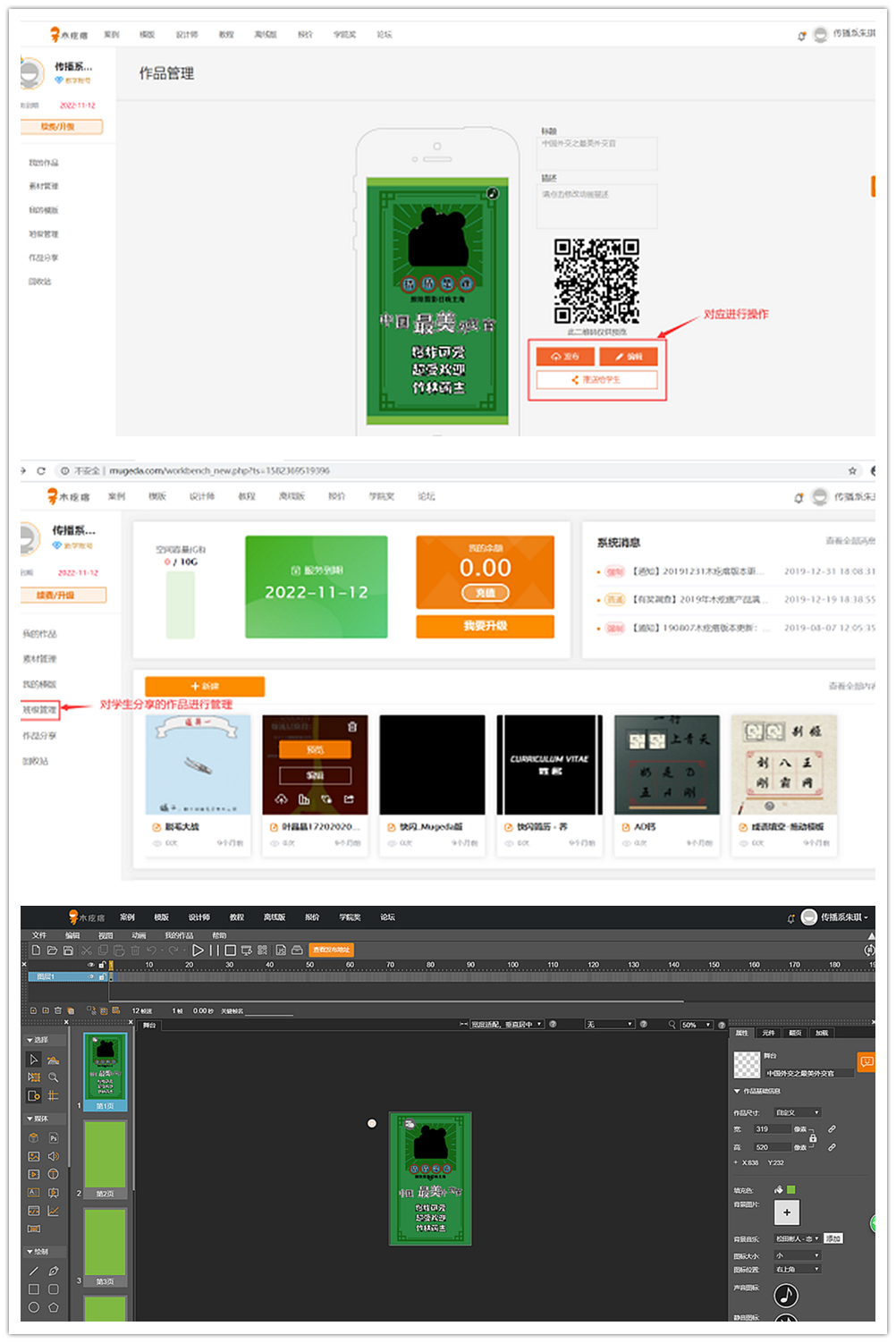Open the 动画 menu in the editor
The height and width of the screenshot is (1343, 896).
click(x=139, y=935)
